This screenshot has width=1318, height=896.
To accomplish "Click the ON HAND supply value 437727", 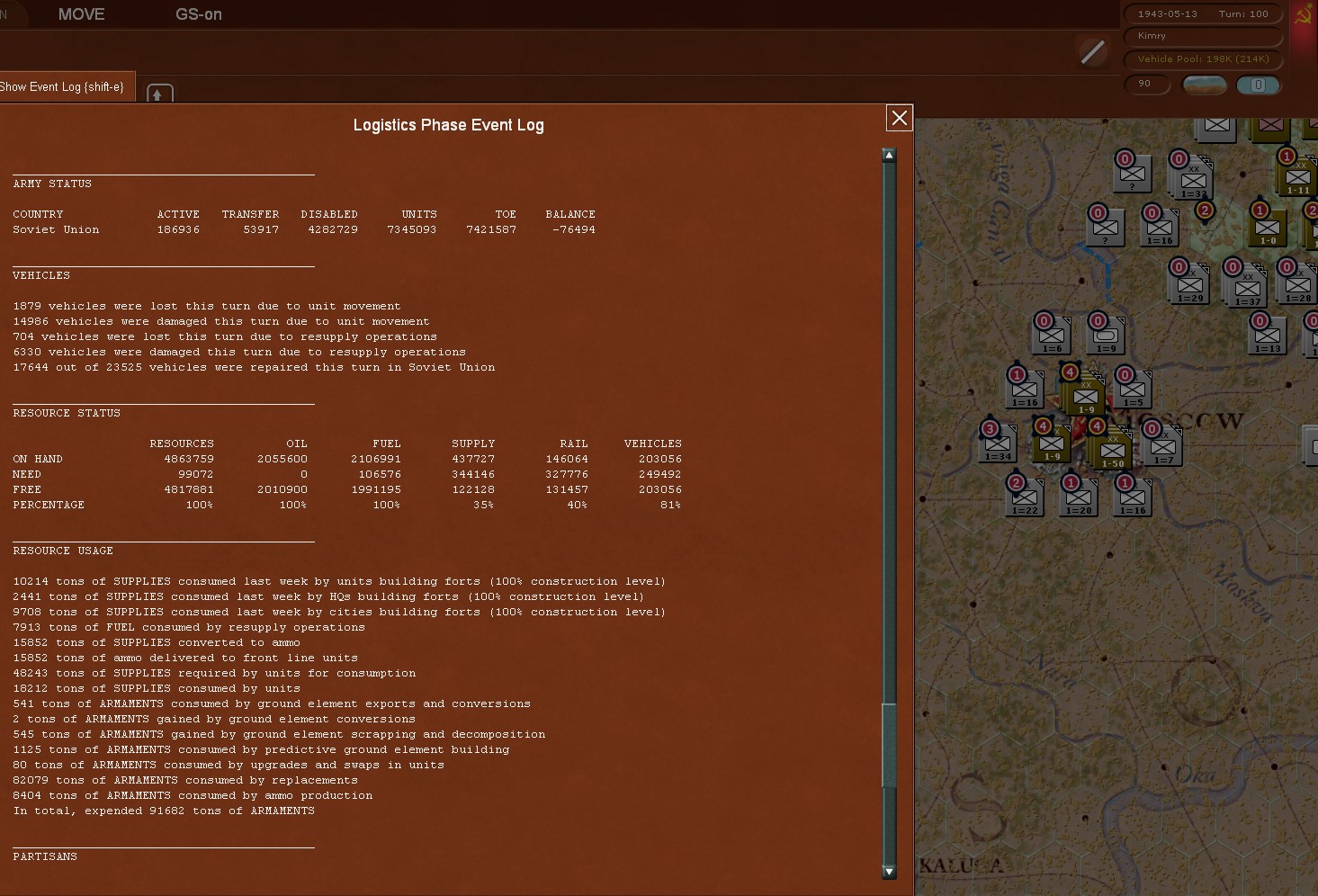I will 473,459.
